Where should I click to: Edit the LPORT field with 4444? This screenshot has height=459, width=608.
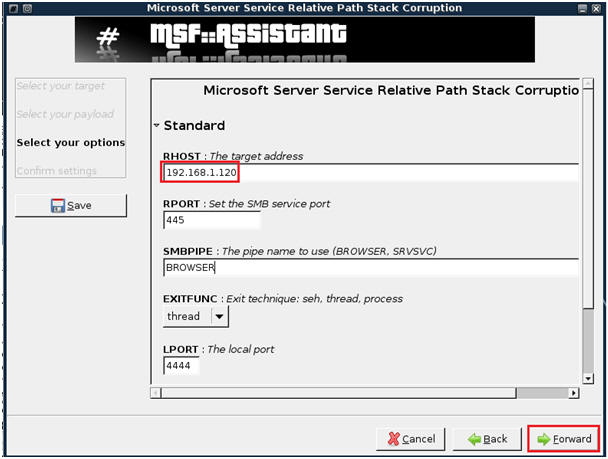pos(181,366)
